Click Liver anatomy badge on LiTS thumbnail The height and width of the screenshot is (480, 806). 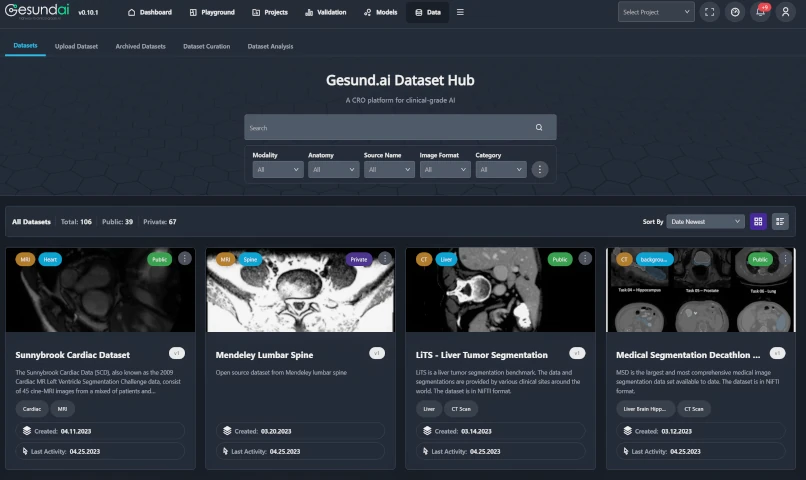click(x=446, y=260)
